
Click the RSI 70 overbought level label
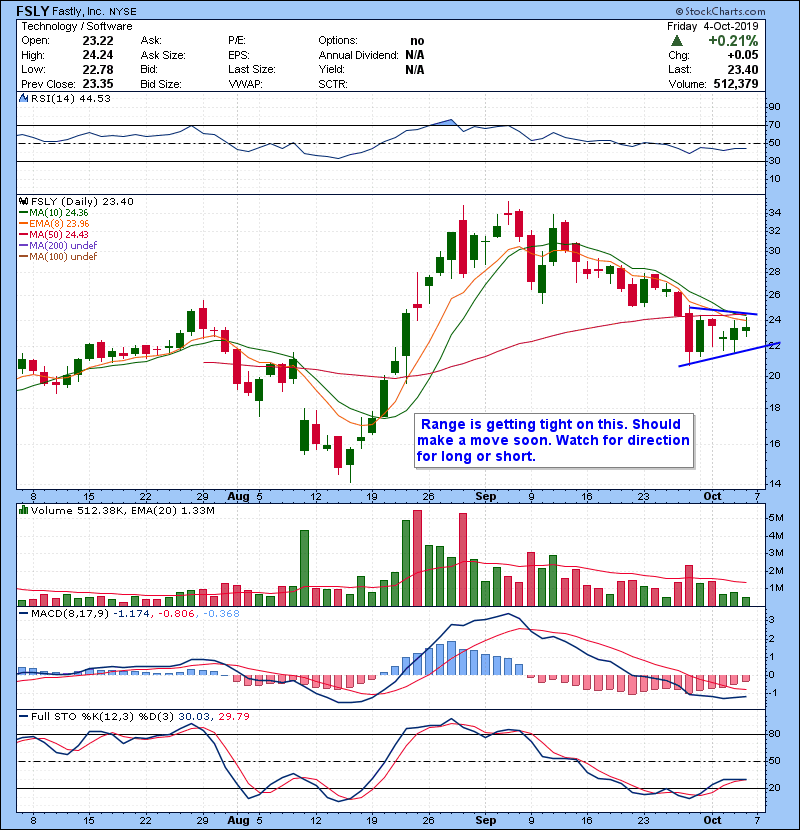tap(774, 124)
